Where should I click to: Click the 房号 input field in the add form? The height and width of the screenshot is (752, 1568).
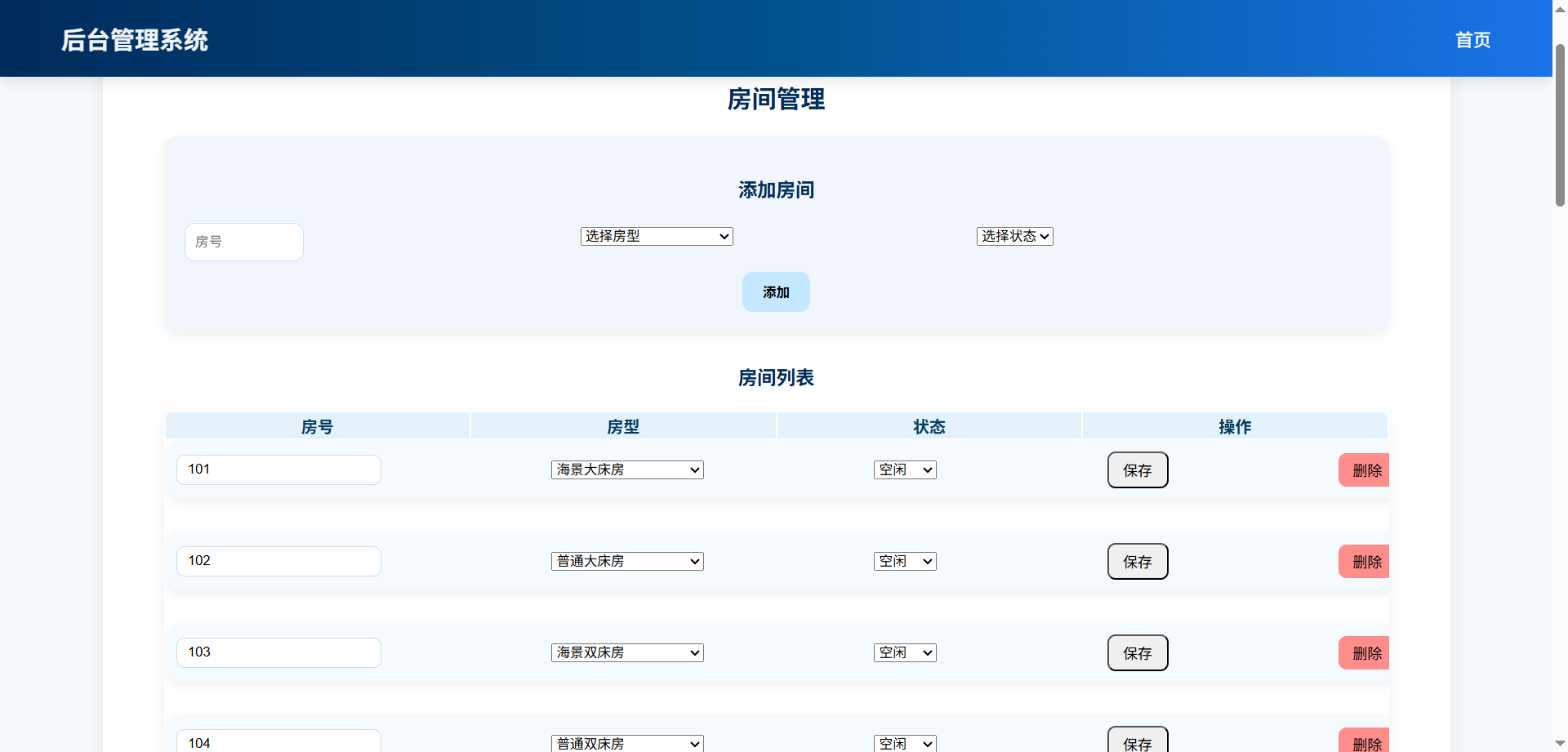coord(243,242)
